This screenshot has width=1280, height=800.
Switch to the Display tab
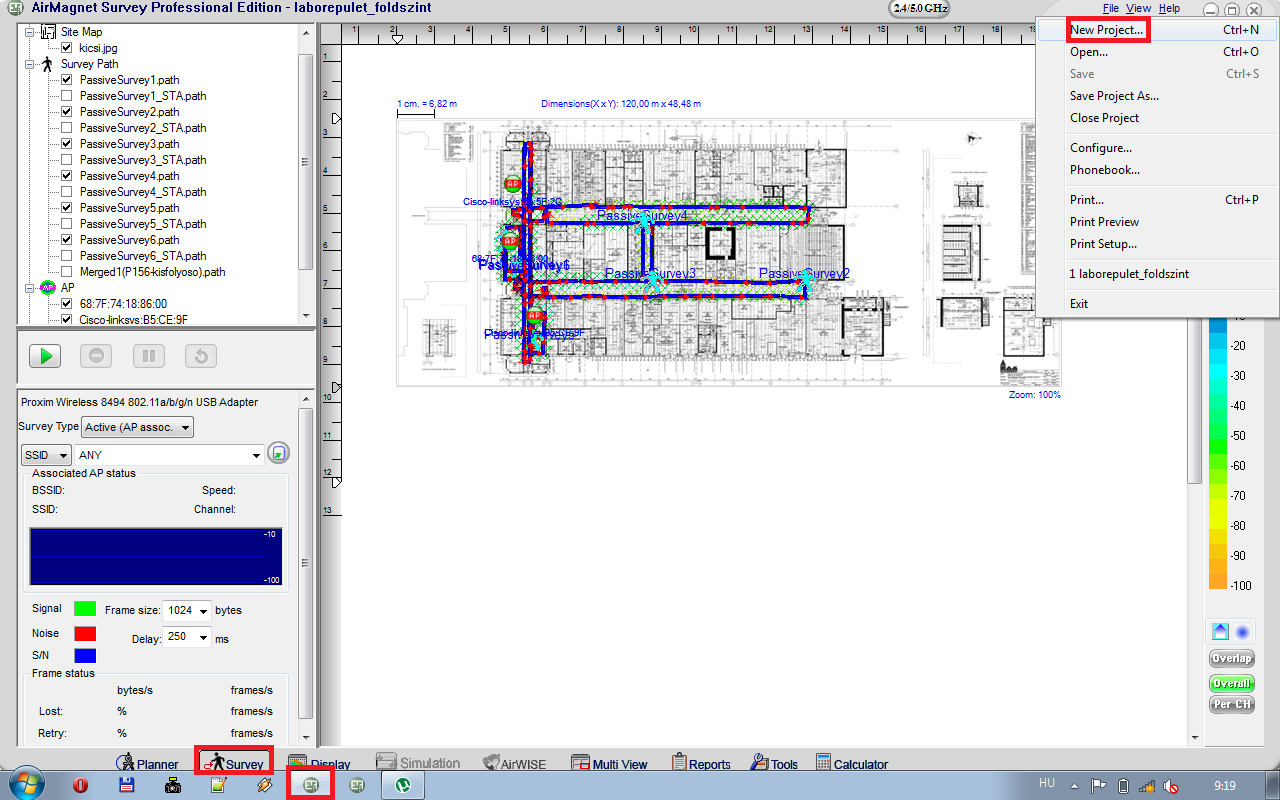tap(318, 764)
